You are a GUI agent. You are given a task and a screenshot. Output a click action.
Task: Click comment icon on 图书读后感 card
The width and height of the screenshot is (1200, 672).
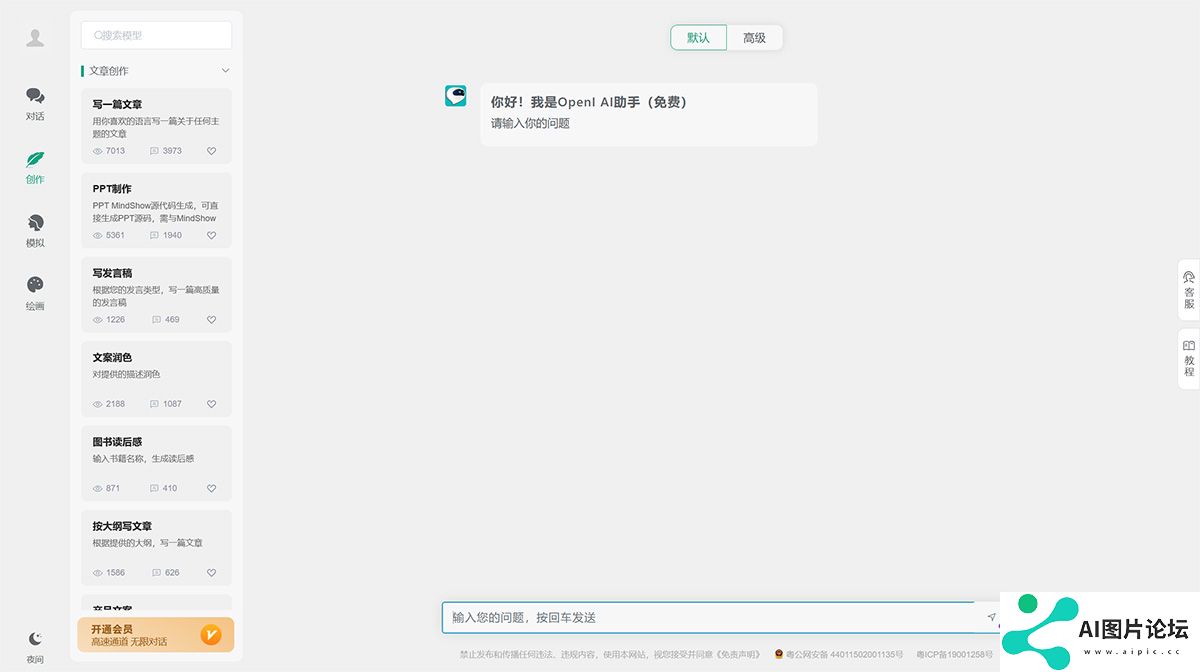point(154,489)
